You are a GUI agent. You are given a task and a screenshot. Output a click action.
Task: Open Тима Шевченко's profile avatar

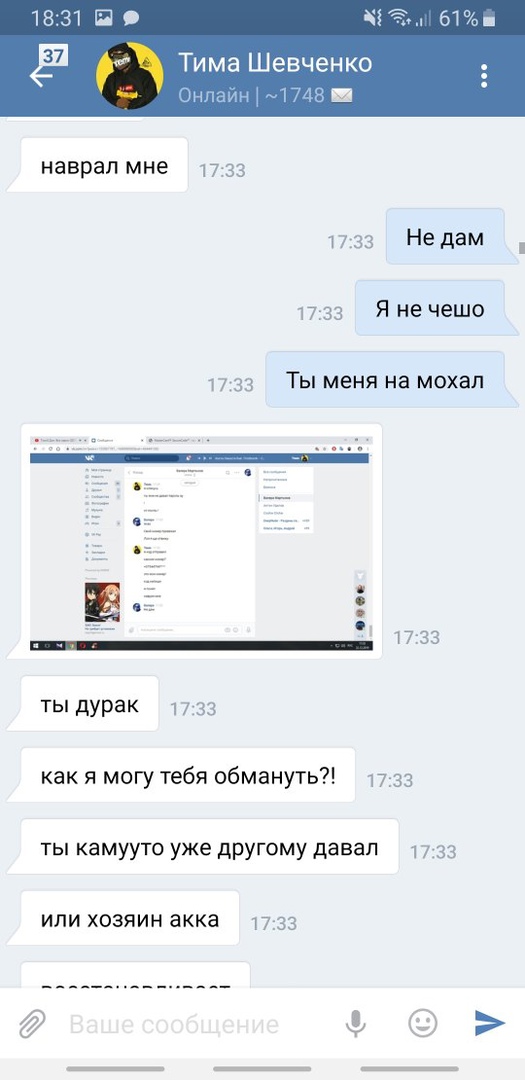130,76
